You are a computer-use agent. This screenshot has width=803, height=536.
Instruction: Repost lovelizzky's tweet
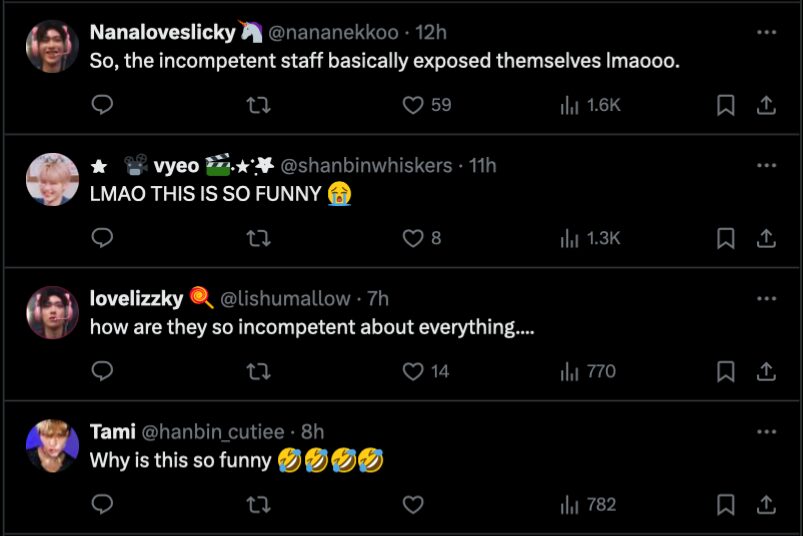pyautogui.click(x=258, y=371)
